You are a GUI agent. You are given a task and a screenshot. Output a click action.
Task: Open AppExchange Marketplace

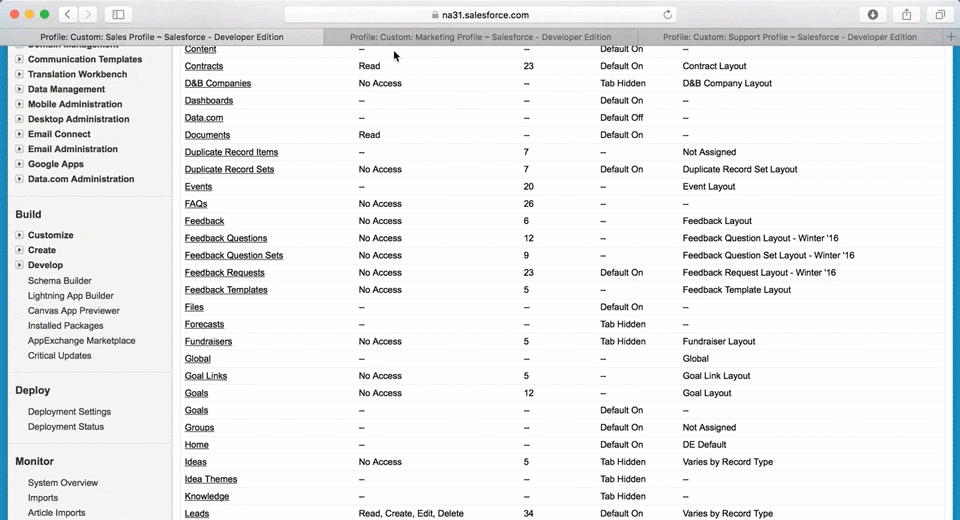tap(81, 341)
